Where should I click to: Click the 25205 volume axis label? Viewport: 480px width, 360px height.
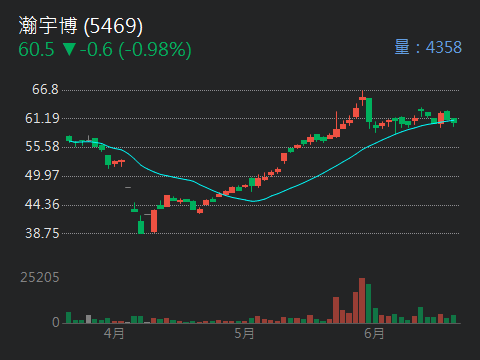tap(40, 277)
